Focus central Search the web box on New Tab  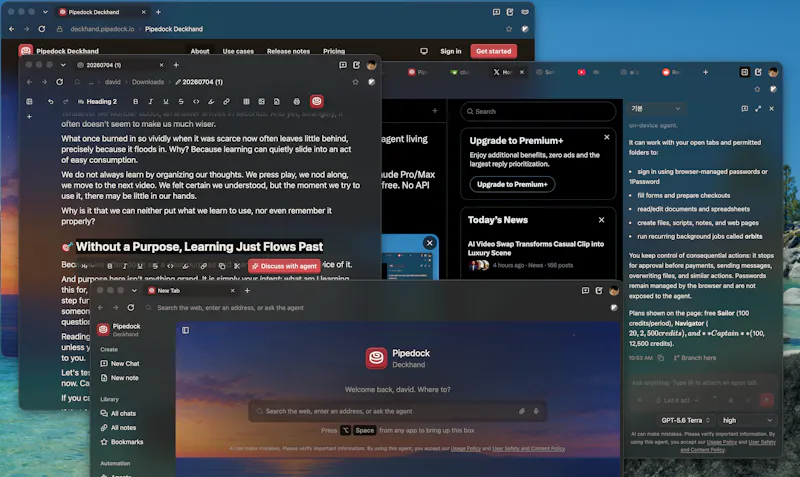pyautogui.click(x=397, y=411)
